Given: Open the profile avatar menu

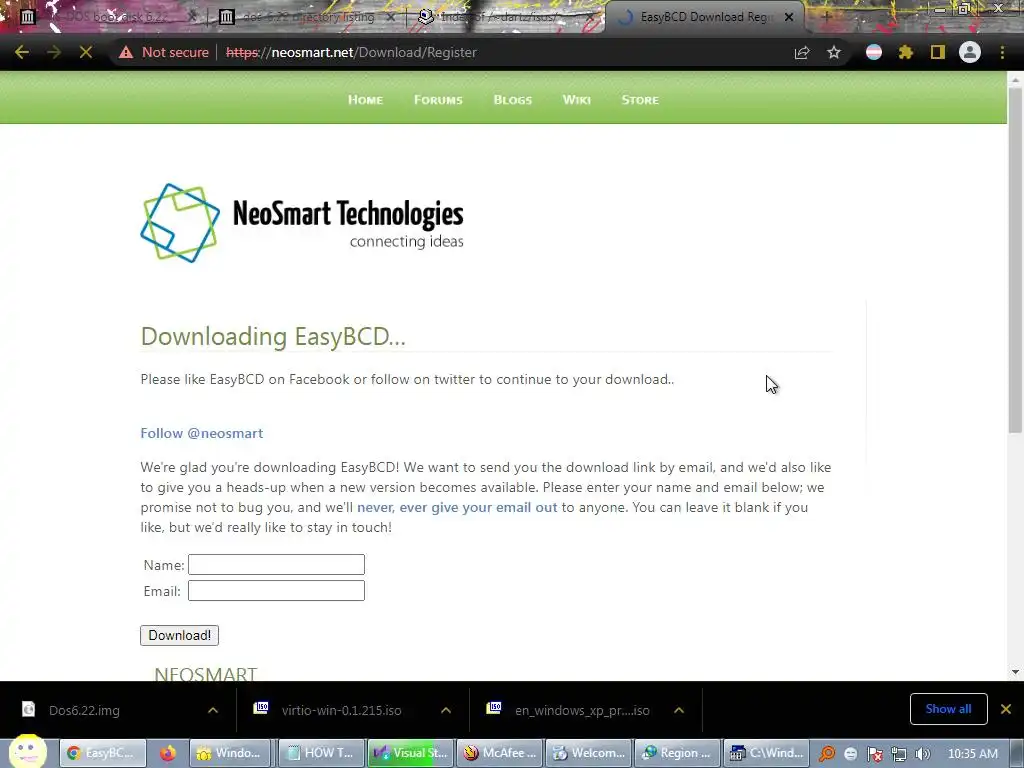Looking at the screenshot, I should click(970, 52).
